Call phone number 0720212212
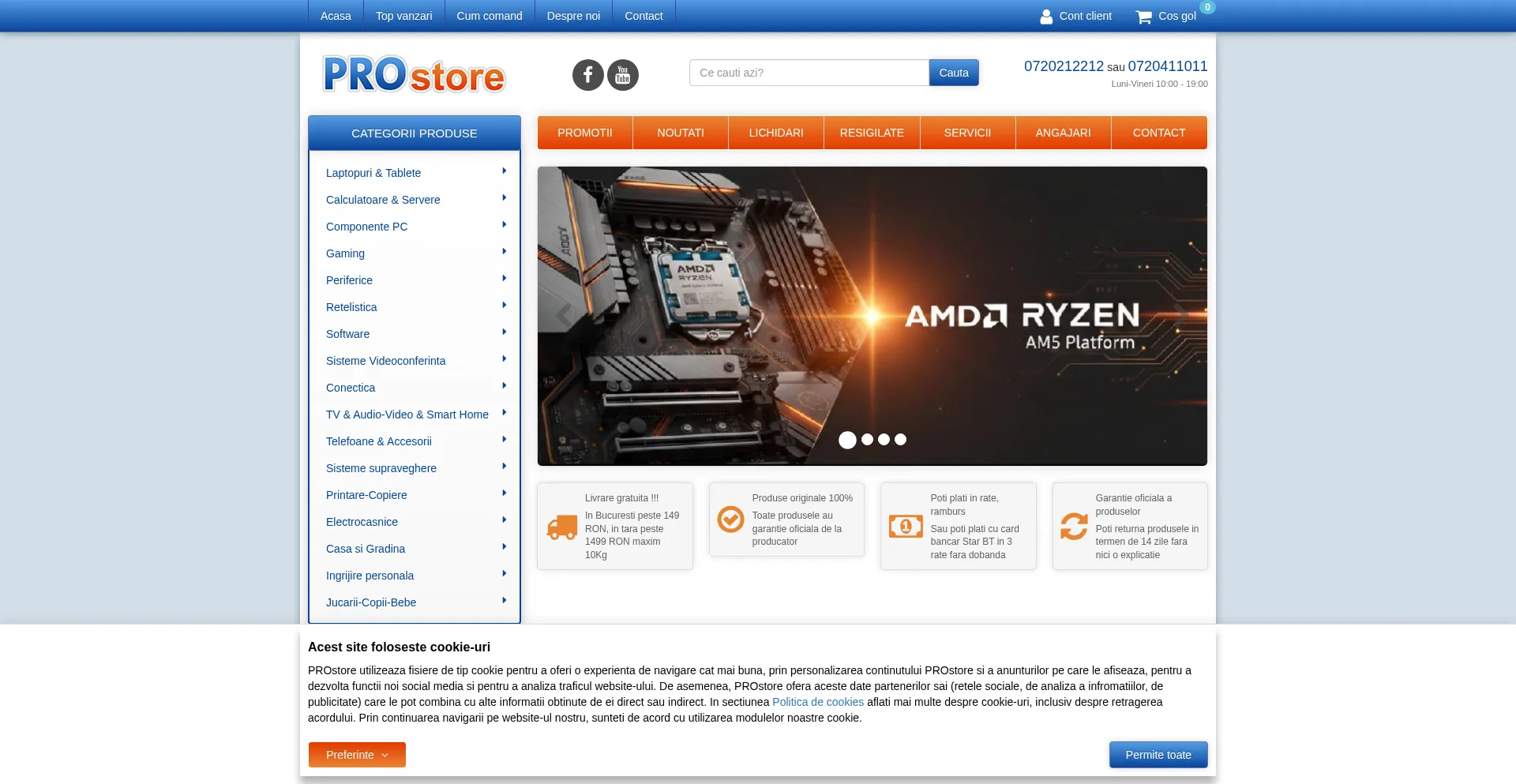Viewport: 1516px width, 784px height. point(1064,66)
